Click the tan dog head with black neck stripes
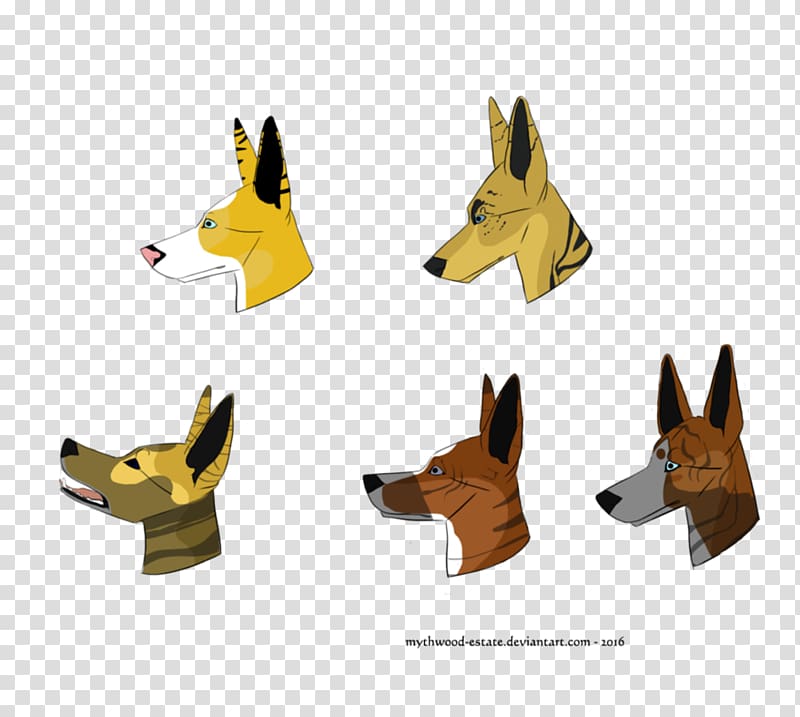800x717 pixels. click(508, 200)
